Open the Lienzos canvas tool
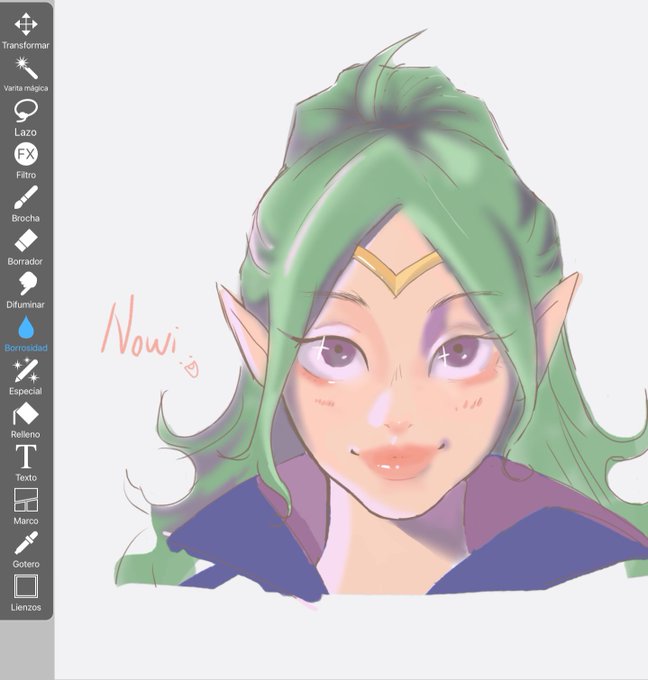The width and height of the screenshot is (648, 680). coord(26,593)
